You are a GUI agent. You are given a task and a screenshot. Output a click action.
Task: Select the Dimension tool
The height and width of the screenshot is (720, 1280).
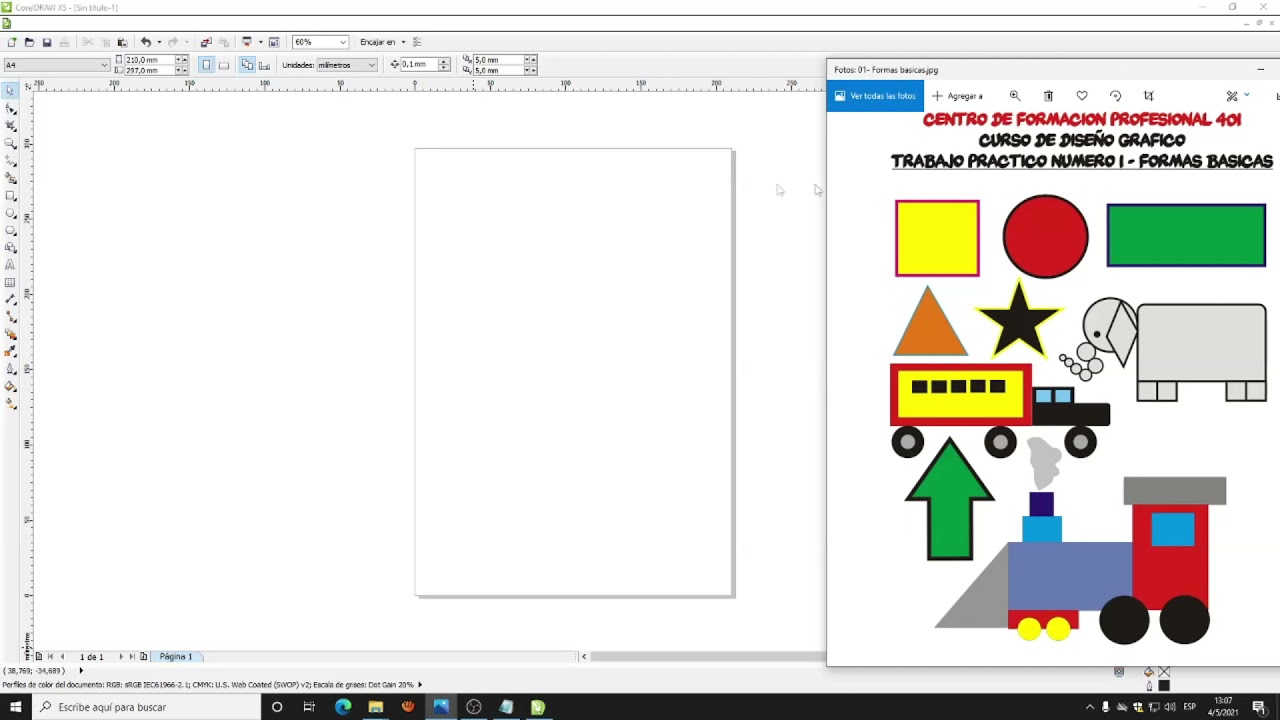11,300
